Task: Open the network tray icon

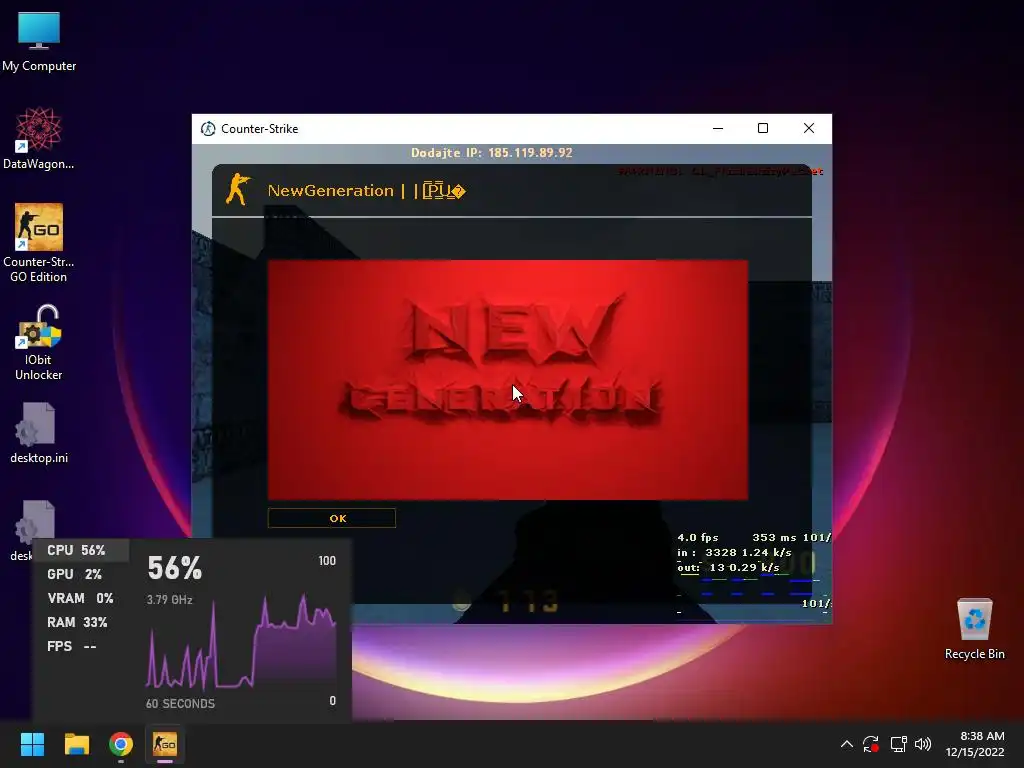Action: (x=899, y=744)
